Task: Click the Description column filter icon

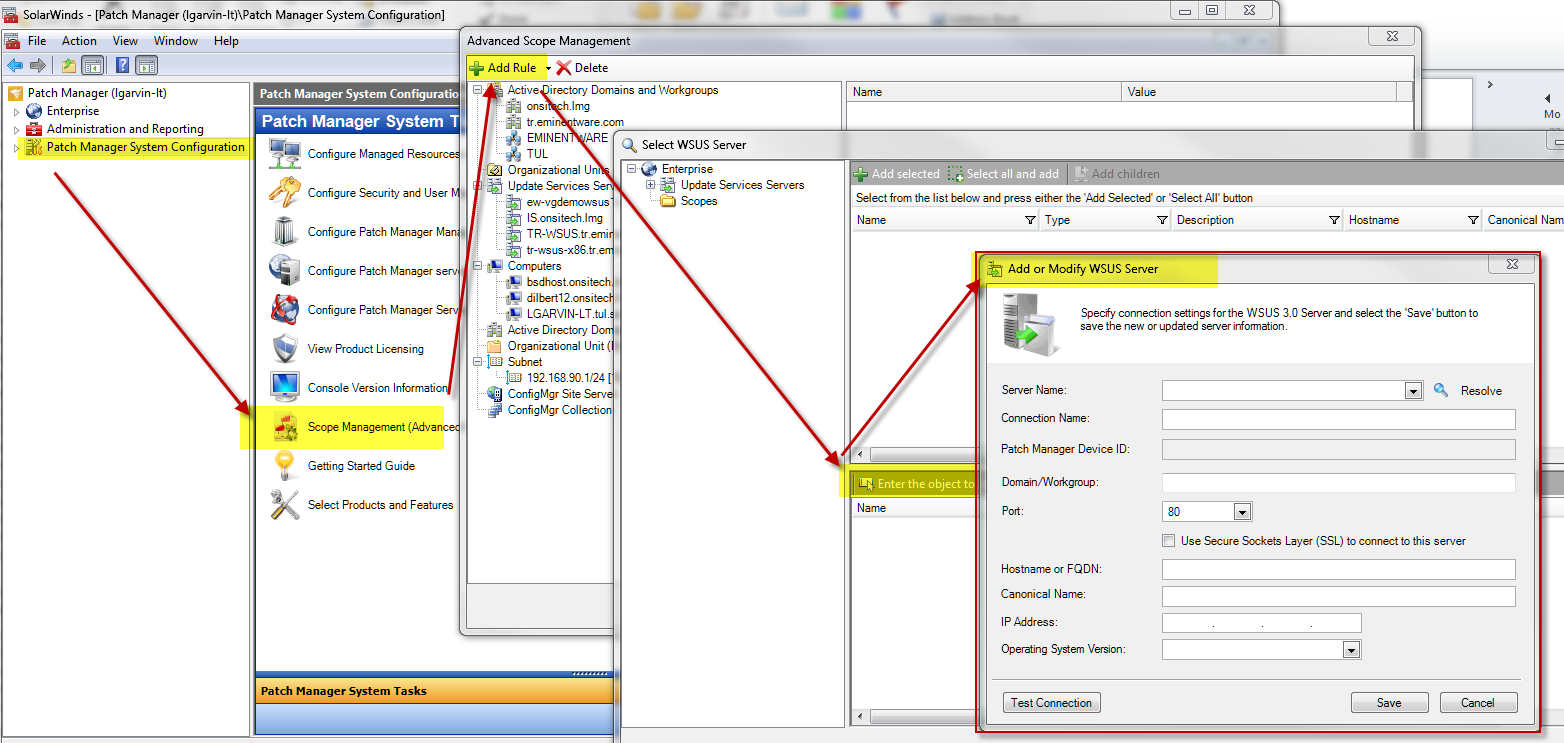Action: click(x=1333, y=220)
